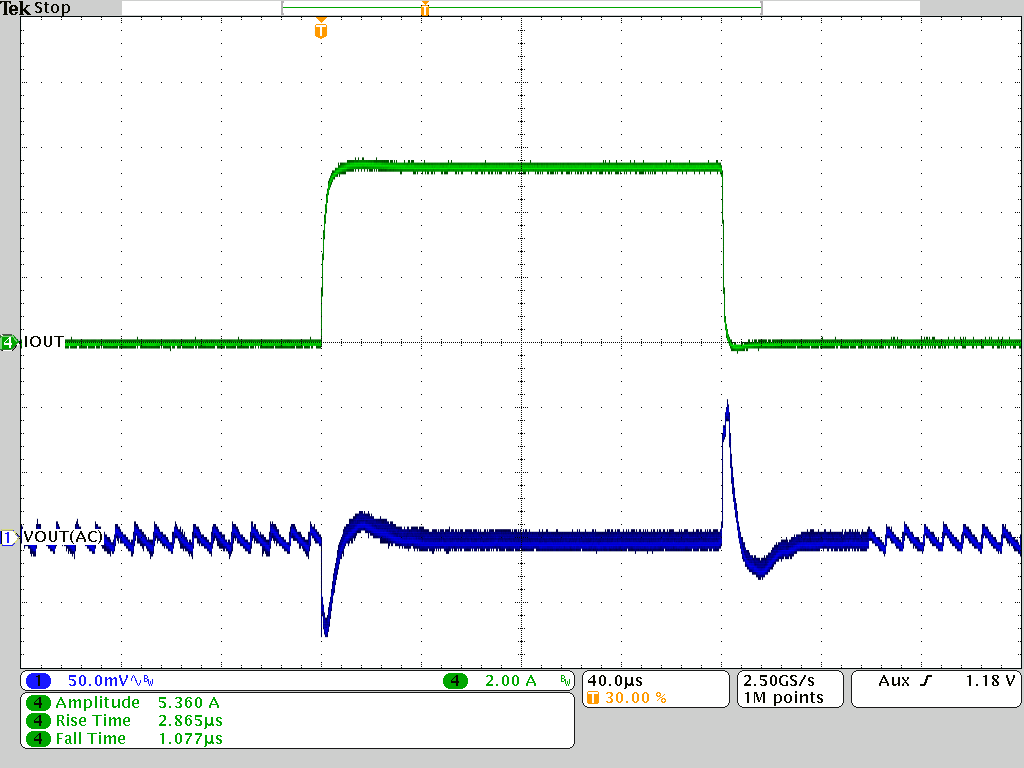This screenshot has height=768, width=1024.
Task: Click the AC coupling icon beside 50.0mV
Action: point(133,679)
